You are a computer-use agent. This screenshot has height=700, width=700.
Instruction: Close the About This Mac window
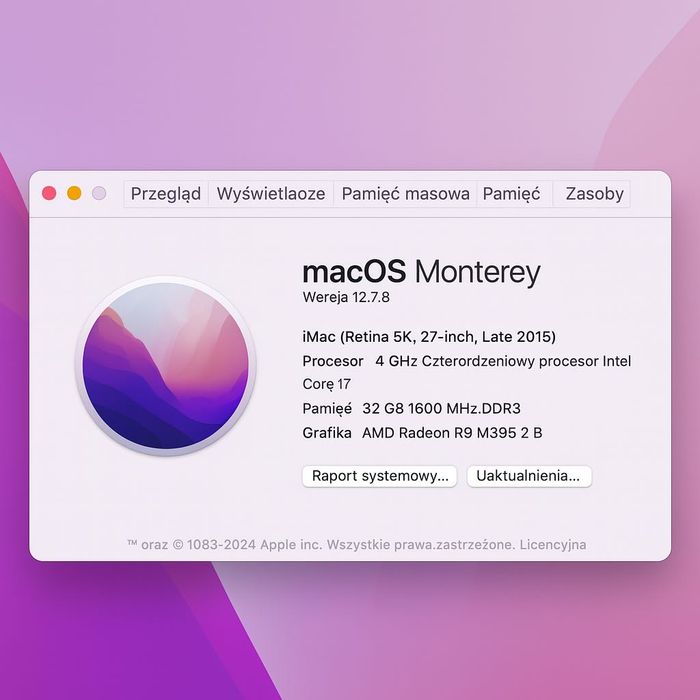[x=49, y=193]
